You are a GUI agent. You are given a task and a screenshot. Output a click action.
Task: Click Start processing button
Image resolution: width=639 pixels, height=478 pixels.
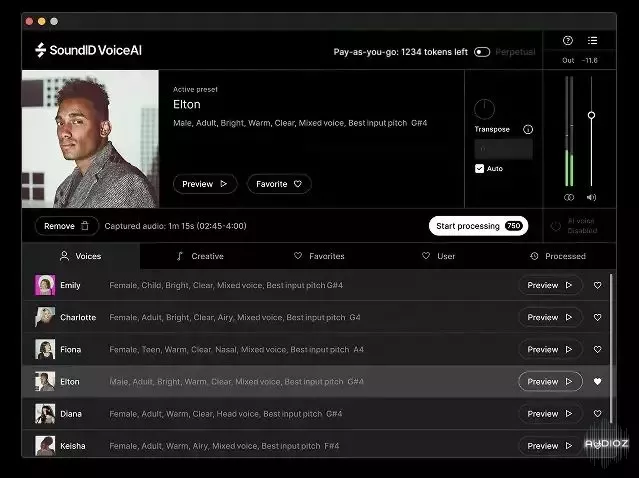478,226
